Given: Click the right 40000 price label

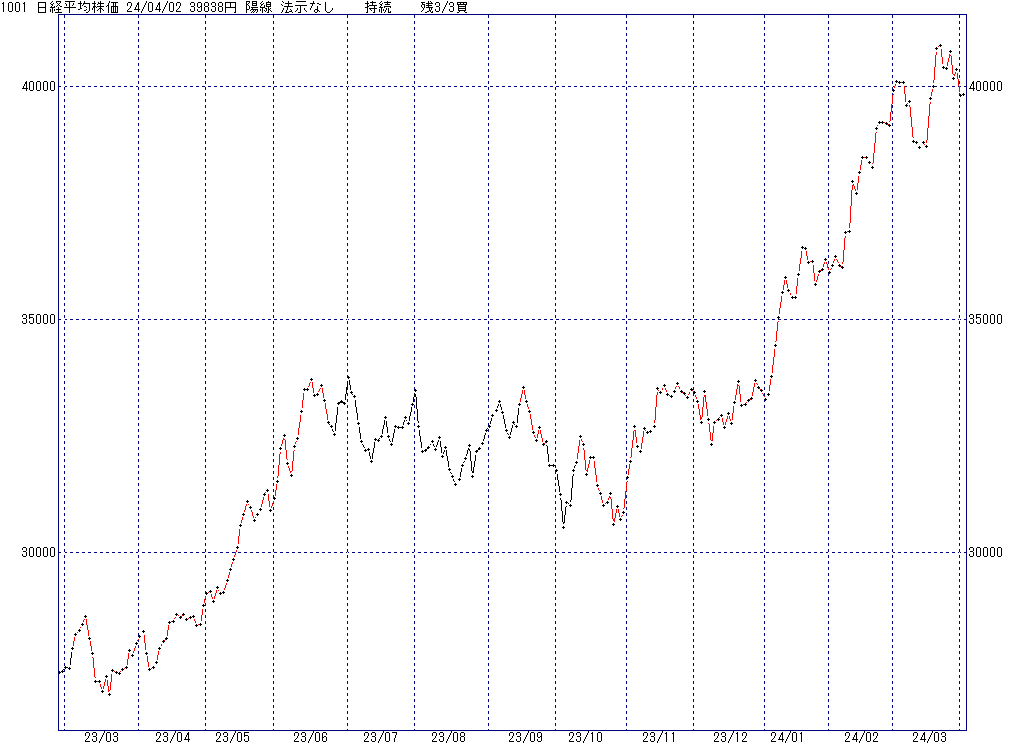Looking at the screenshot, I should pos(987,87).
